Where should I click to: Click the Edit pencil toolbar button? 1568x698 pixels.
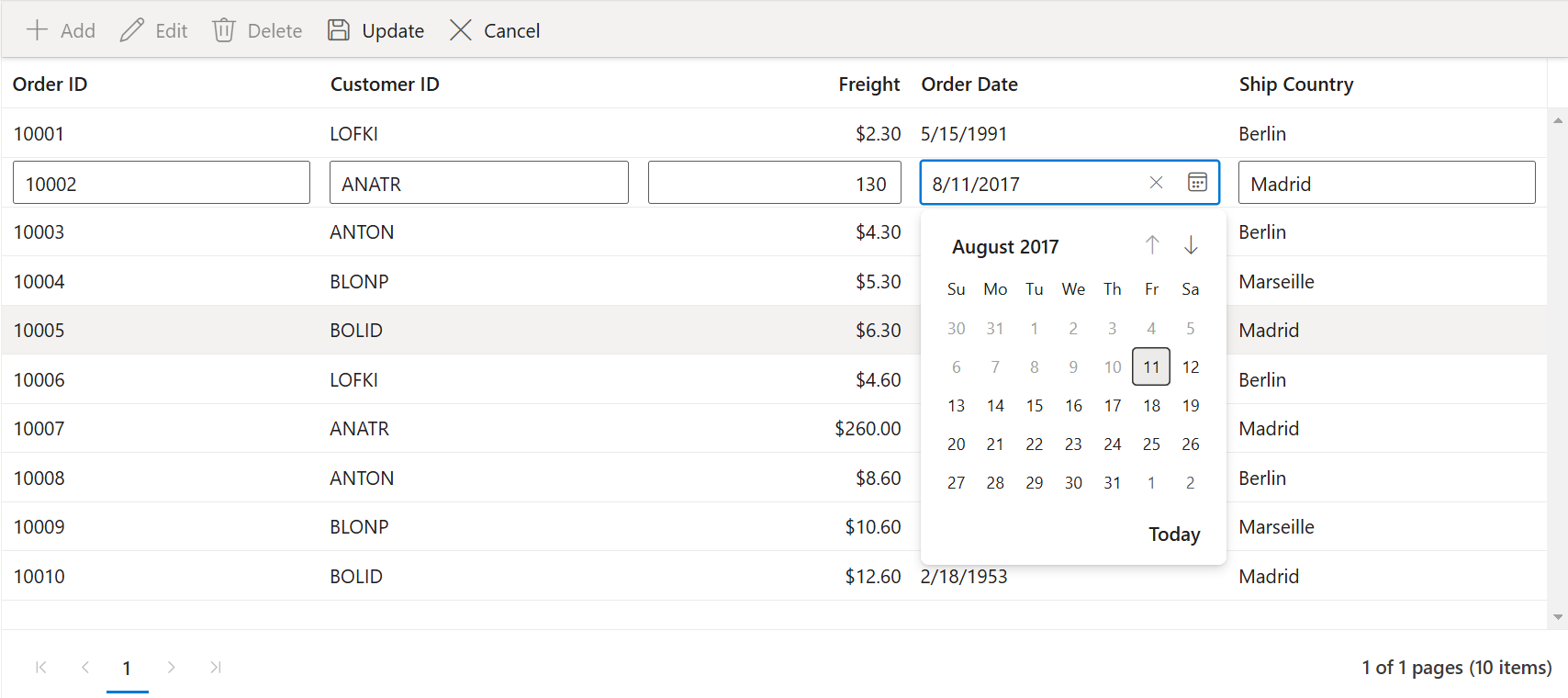[x=153, y=30]
